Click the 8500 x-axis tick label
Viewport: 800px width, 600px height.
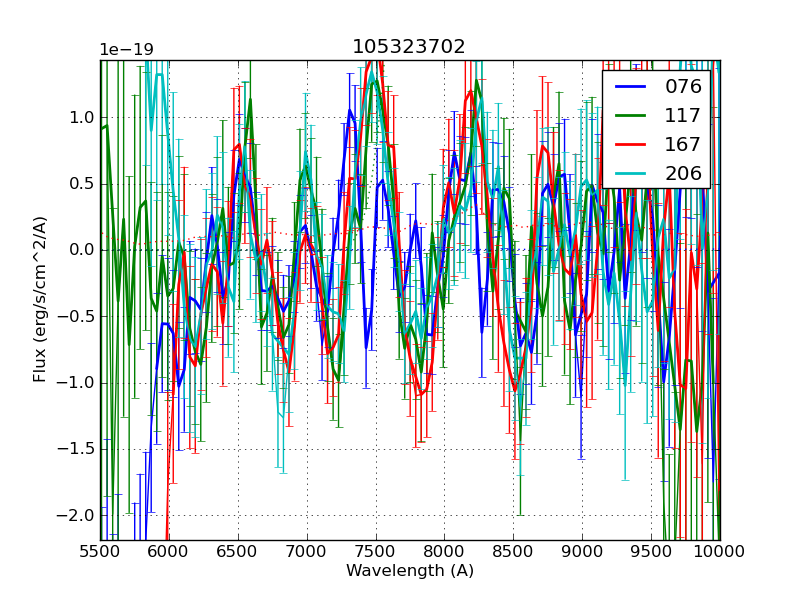coord(514,551)
